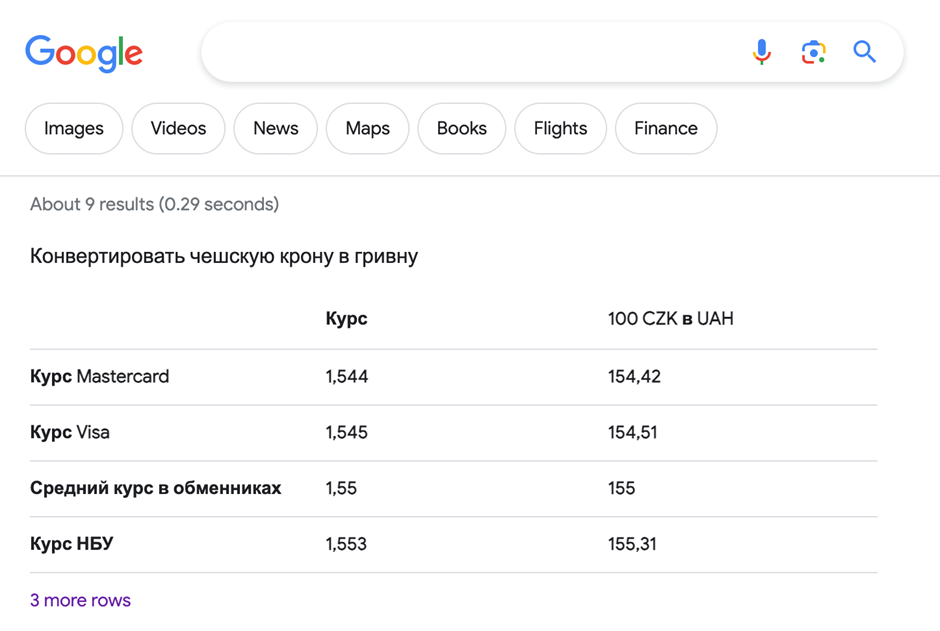This screenshot has height=631, width=940.
Task: Click the Курс Mastercard row label
Action: [100, 376]
